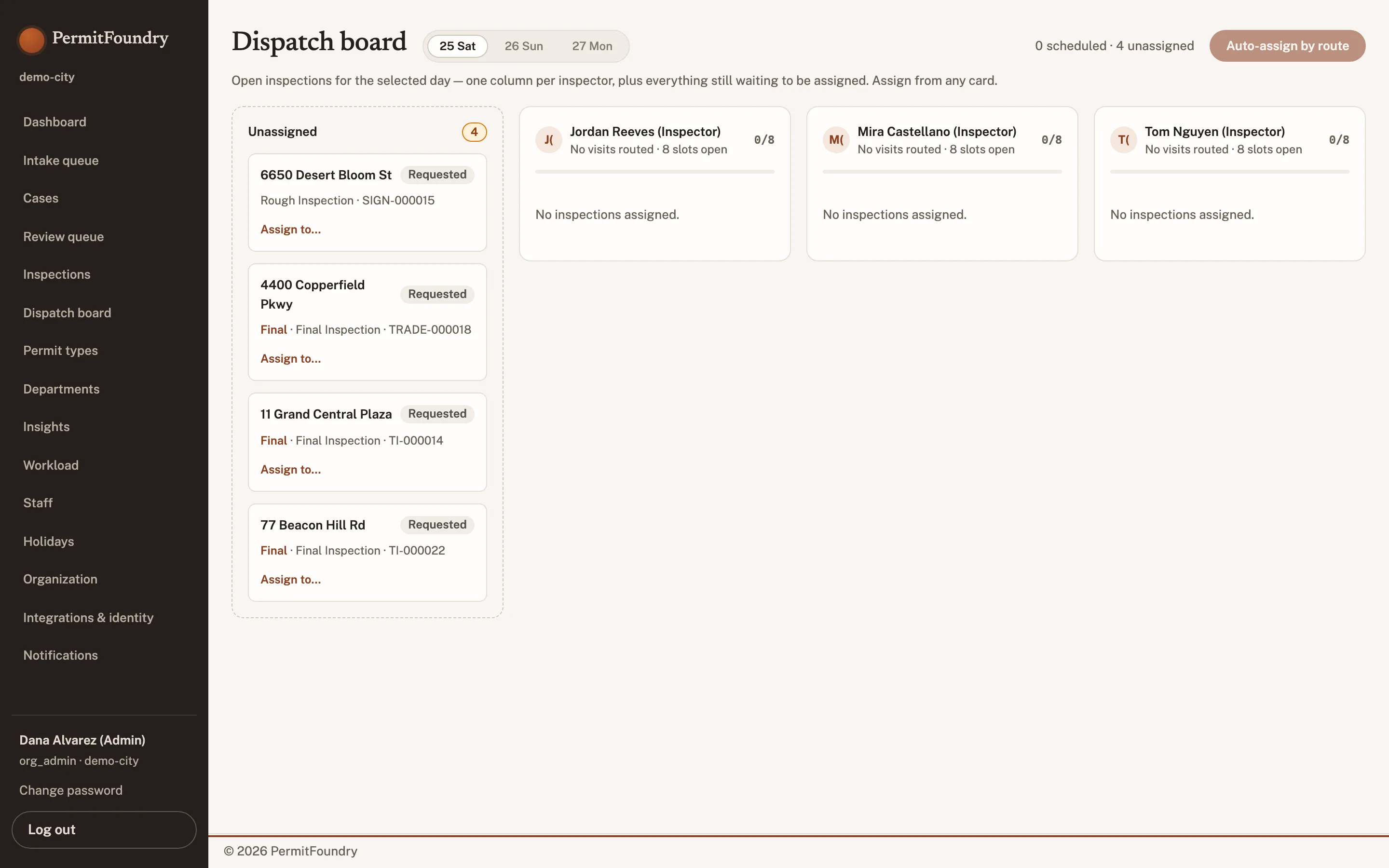Click the TI-000014 case reference line

point(352,441)
